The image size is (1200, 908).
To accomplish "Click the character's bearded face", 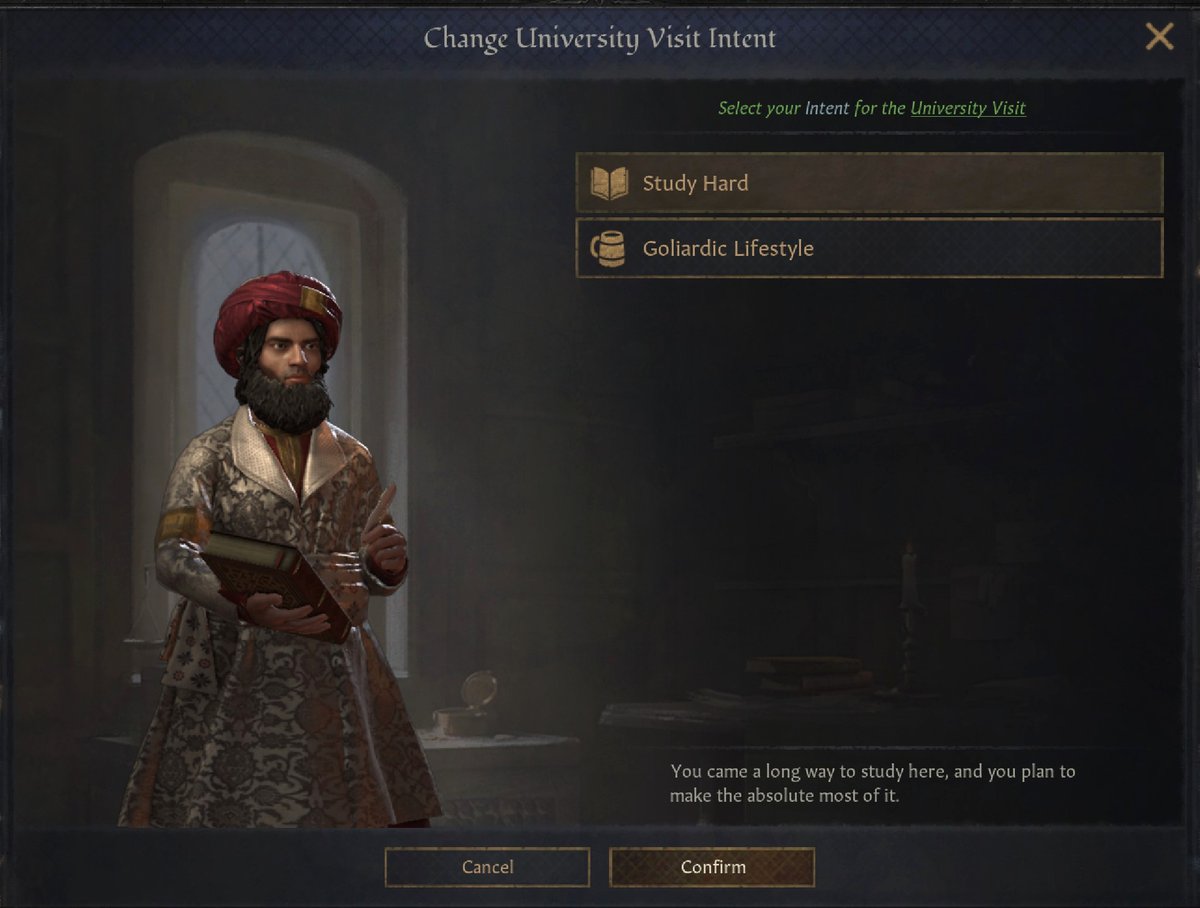I will [289, 370].
